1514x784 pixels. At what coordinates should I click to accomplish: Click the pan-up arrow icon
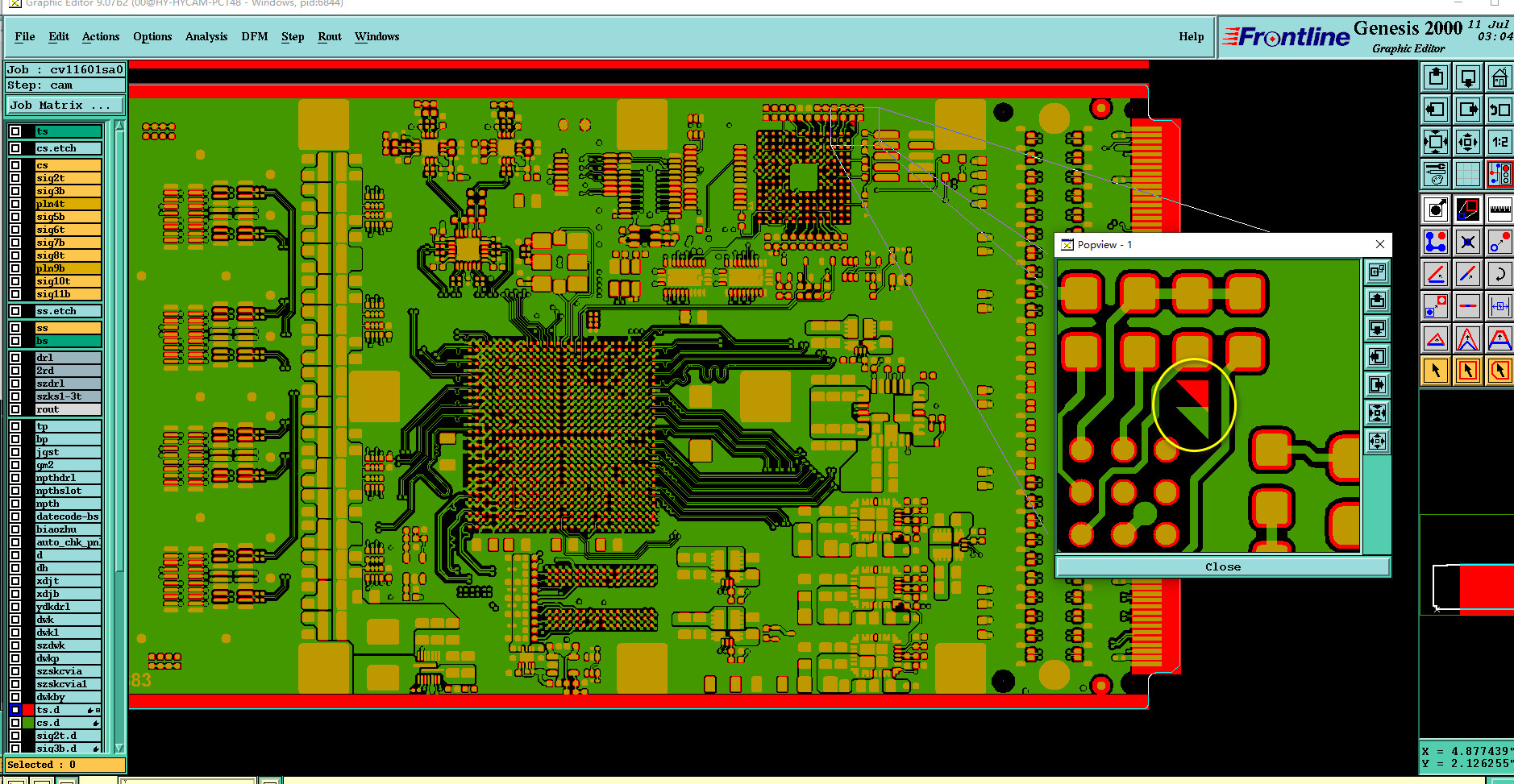[x=1435, y=77]
